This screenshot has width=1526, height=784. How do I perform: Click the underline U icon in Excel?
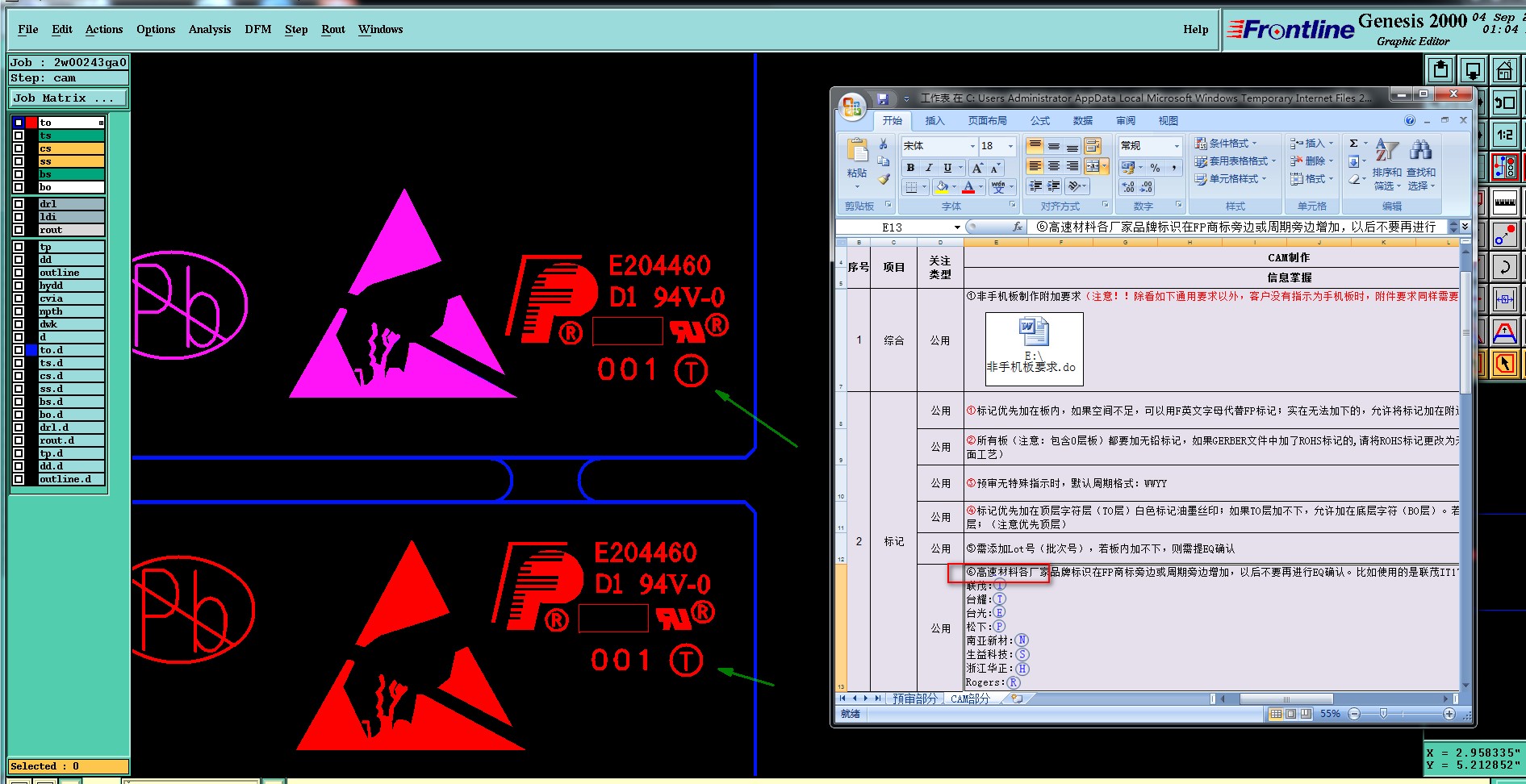click(947, 168)
